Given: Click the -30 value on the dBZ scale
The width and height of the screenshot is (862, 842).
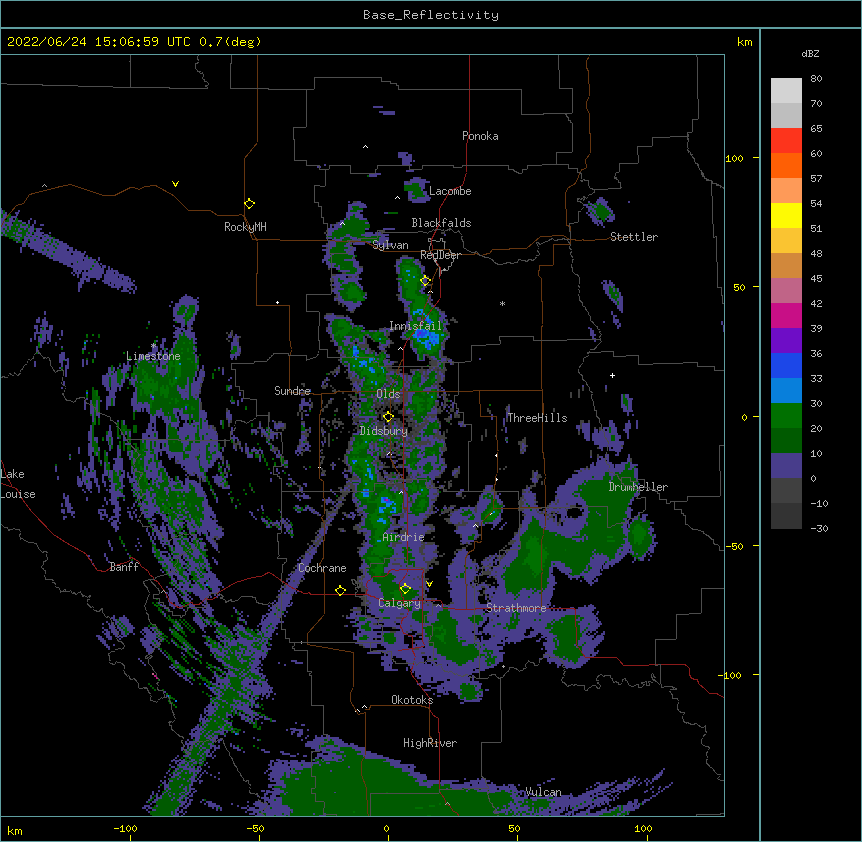Looking at the screenshot, I should point(819,528).
